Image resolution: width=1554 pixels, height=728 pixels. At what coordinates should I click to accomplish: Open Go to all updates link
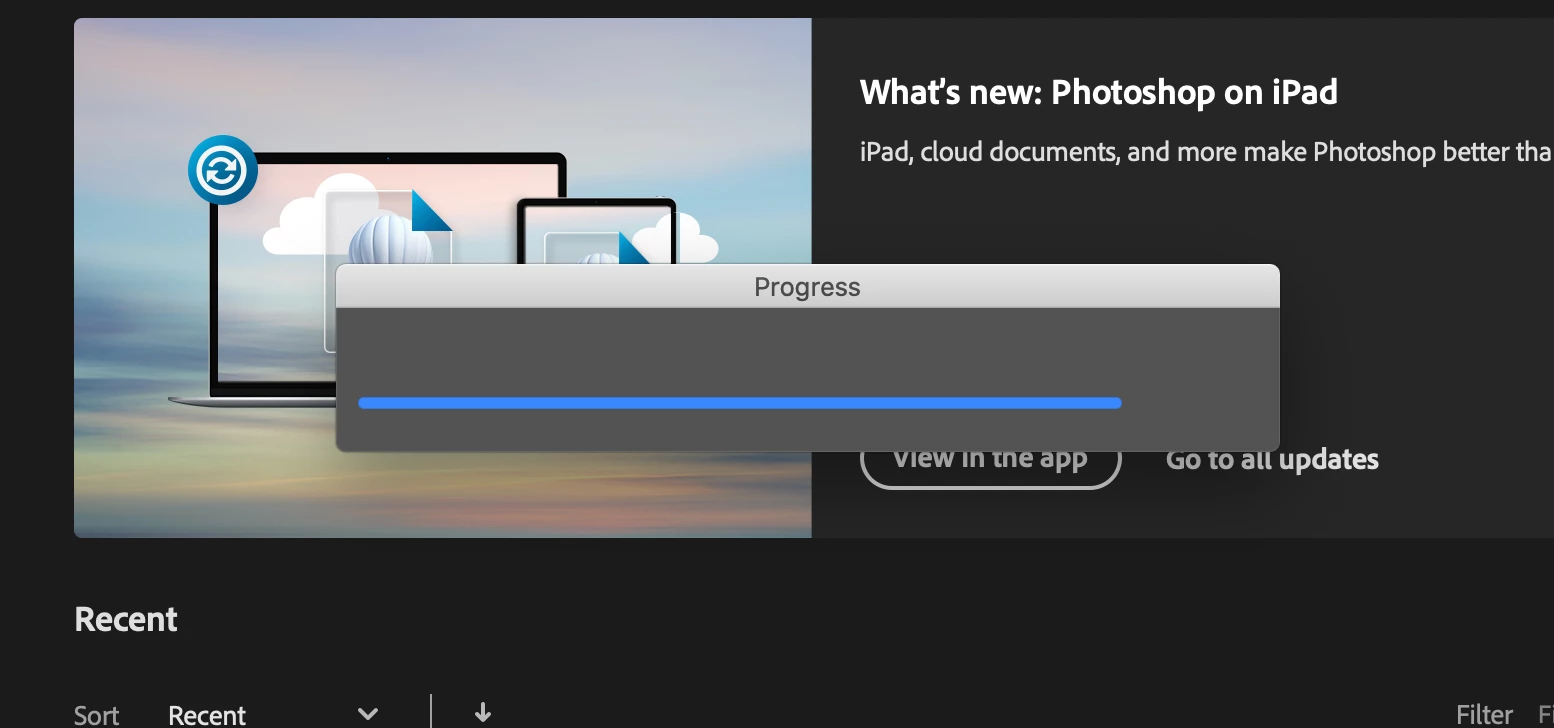[x=1272, y=459]
